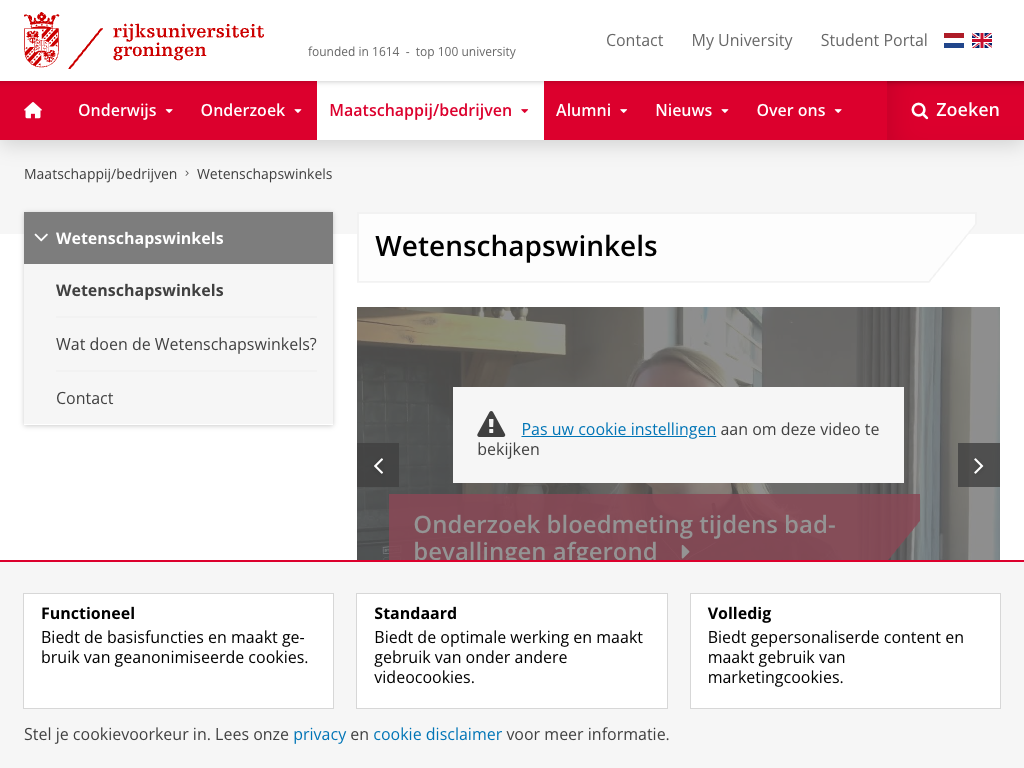Expand the Onderwijs dropdown menu

126,111
